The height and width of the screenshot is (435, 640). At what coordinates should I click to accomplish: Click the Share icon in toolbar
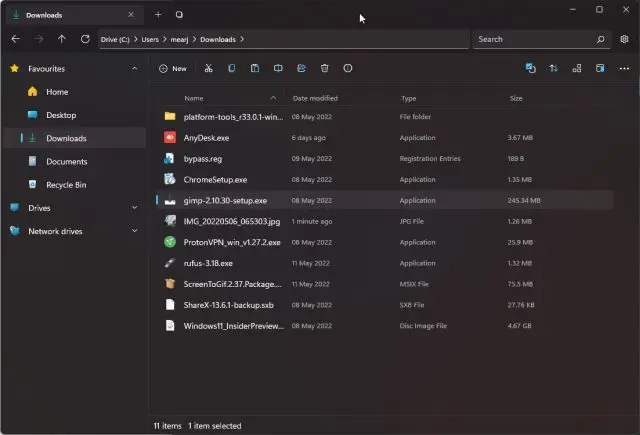(x=301, y=69)
